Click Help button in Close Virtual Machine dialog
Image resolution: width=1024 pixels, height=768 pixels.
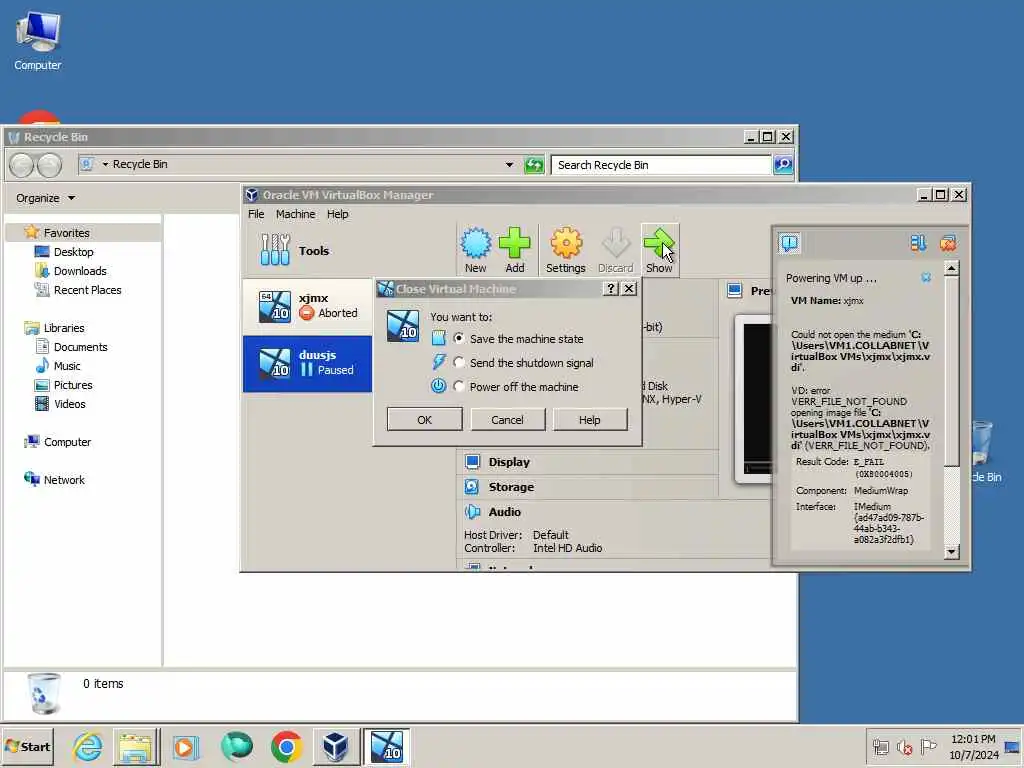coord(590,419)
